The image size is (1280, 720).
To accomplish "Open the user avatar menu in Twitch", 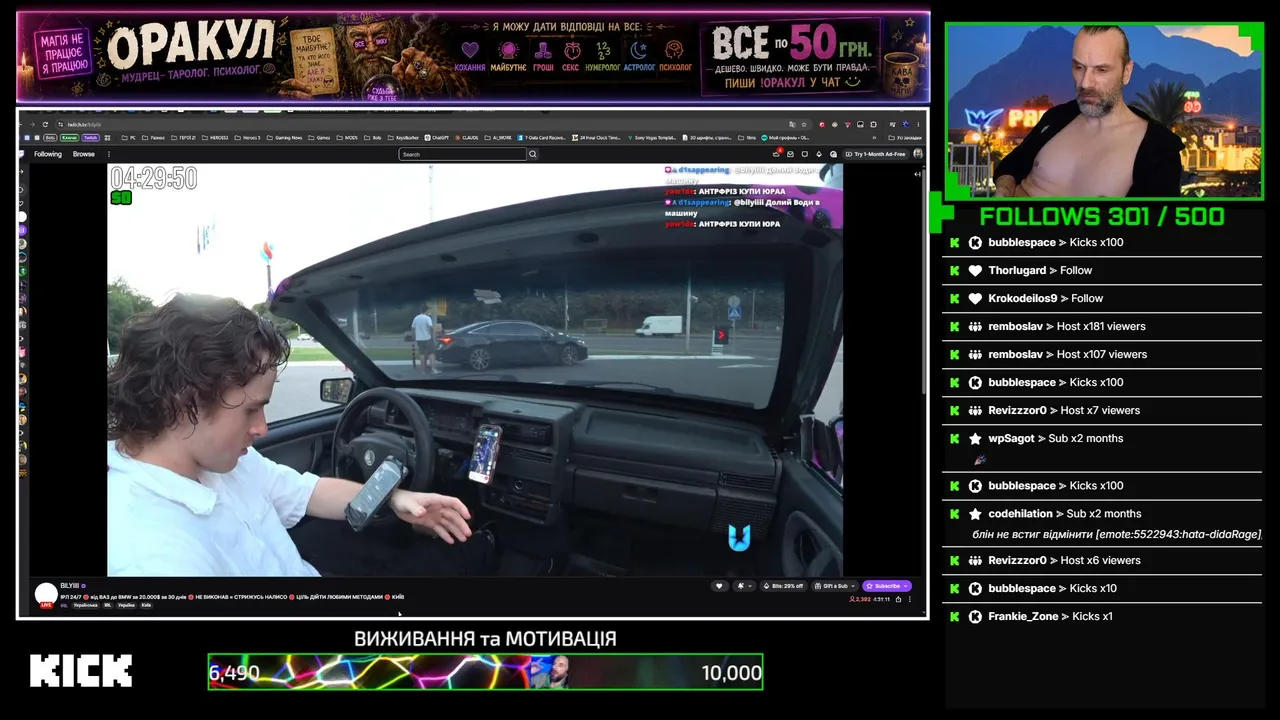I will point(918,154).
